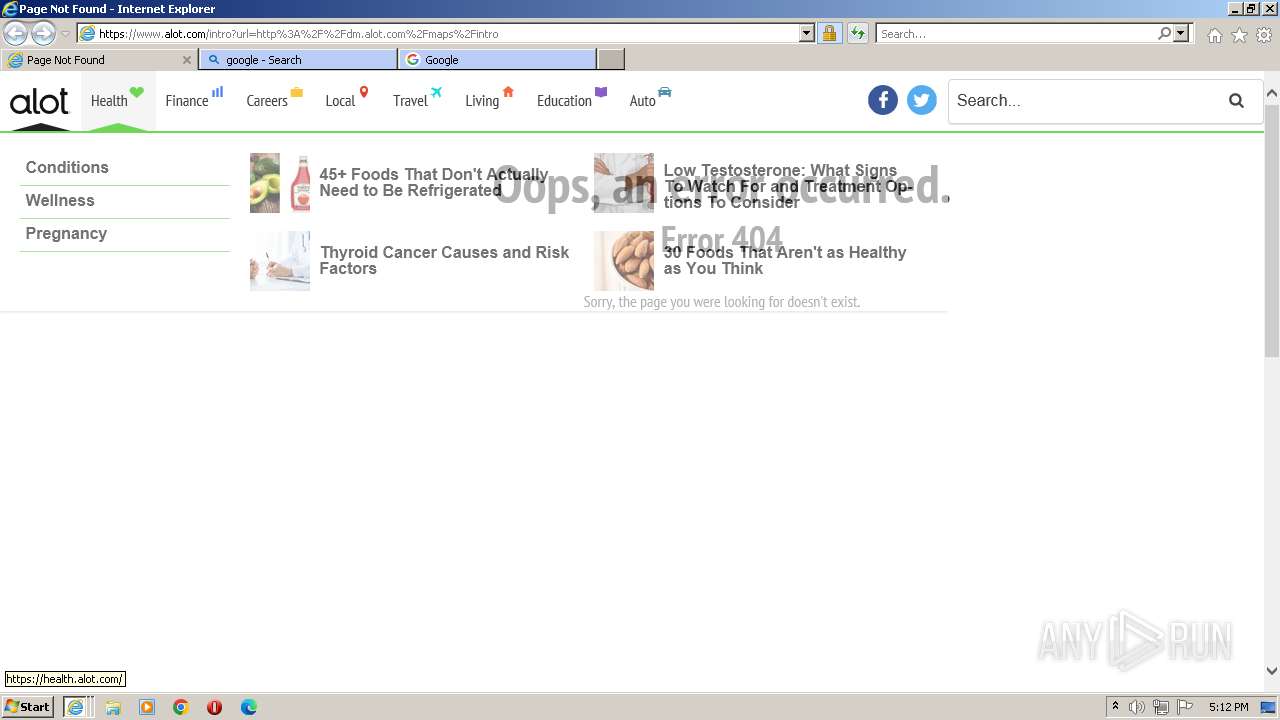The image size is (1280, 720).
Task: Open '30 Foods That Aren't as Healthy' link
Action: point(785,260)
